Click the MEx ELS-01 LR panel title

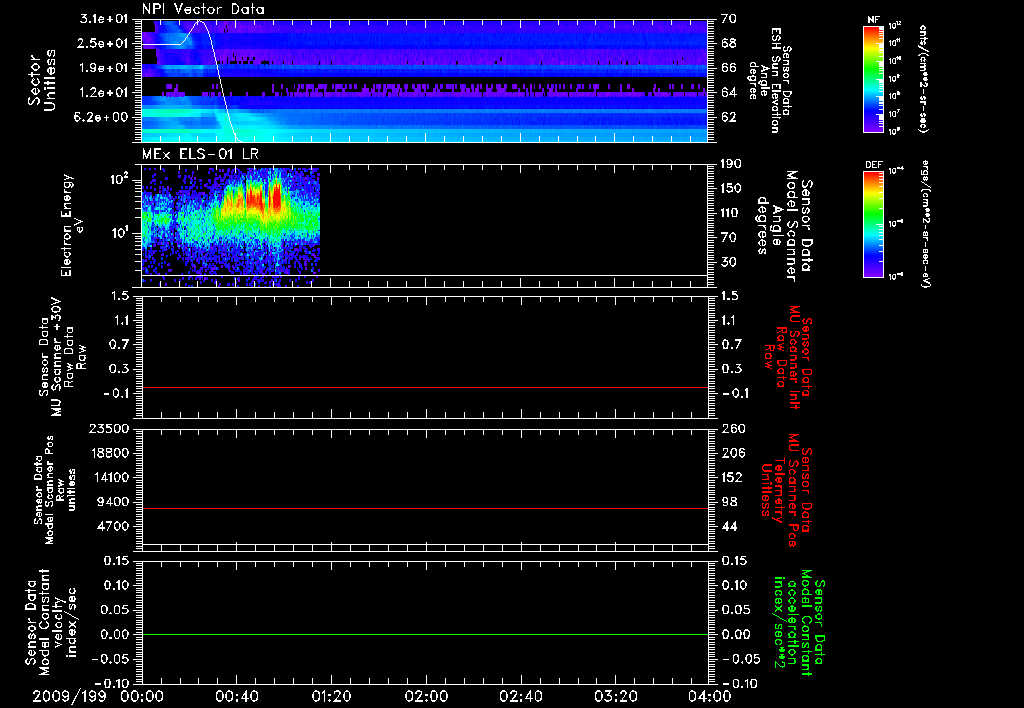200,154
